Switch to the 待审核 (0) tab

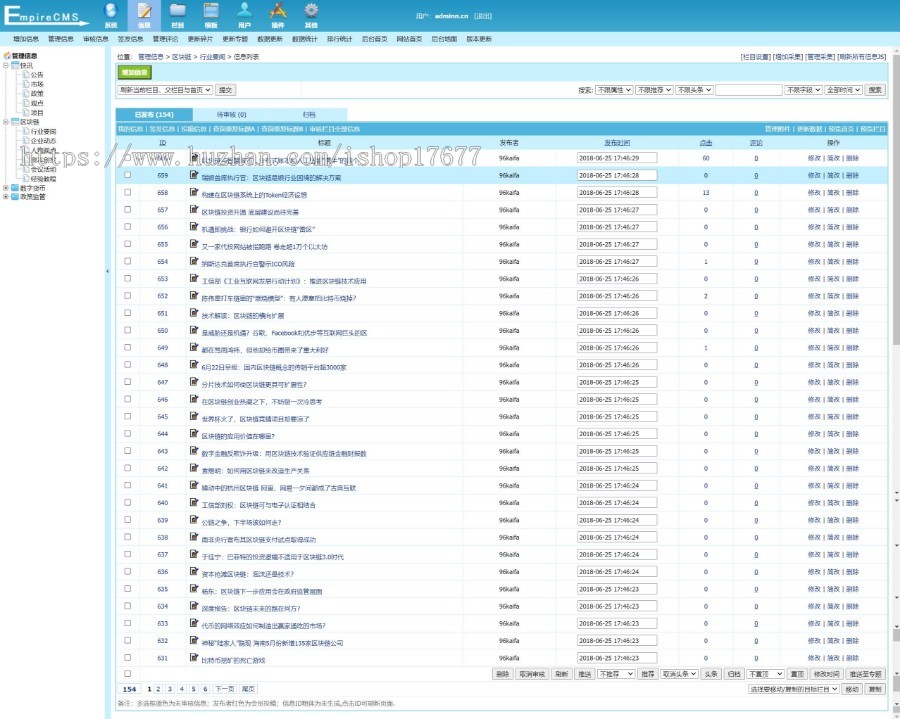[231, 114]
